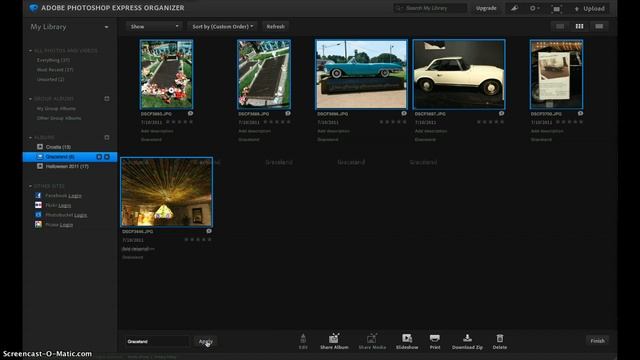The image size is (640, 360).
Task: Select My Group Albums
Action: pyautogui.click(x=56, y=109)
